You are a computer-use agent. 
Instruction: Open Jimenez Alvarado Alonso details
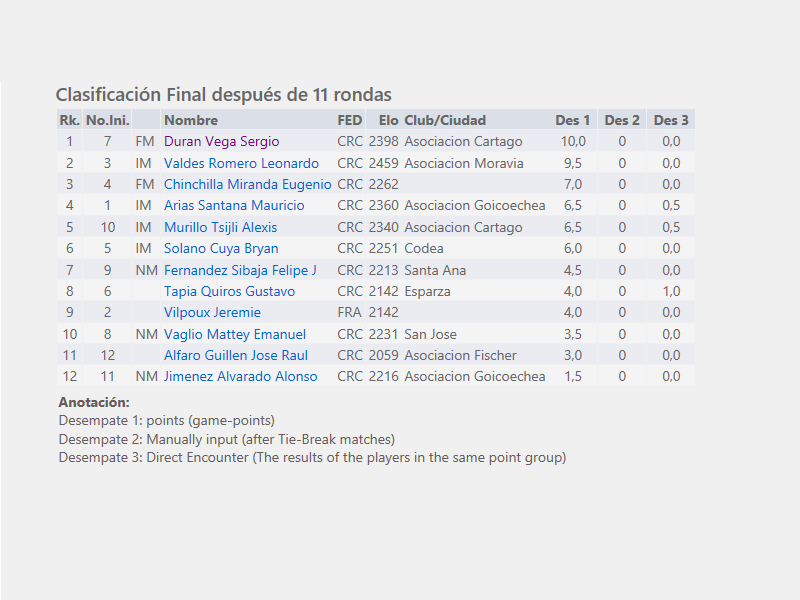tap(240, 376)
